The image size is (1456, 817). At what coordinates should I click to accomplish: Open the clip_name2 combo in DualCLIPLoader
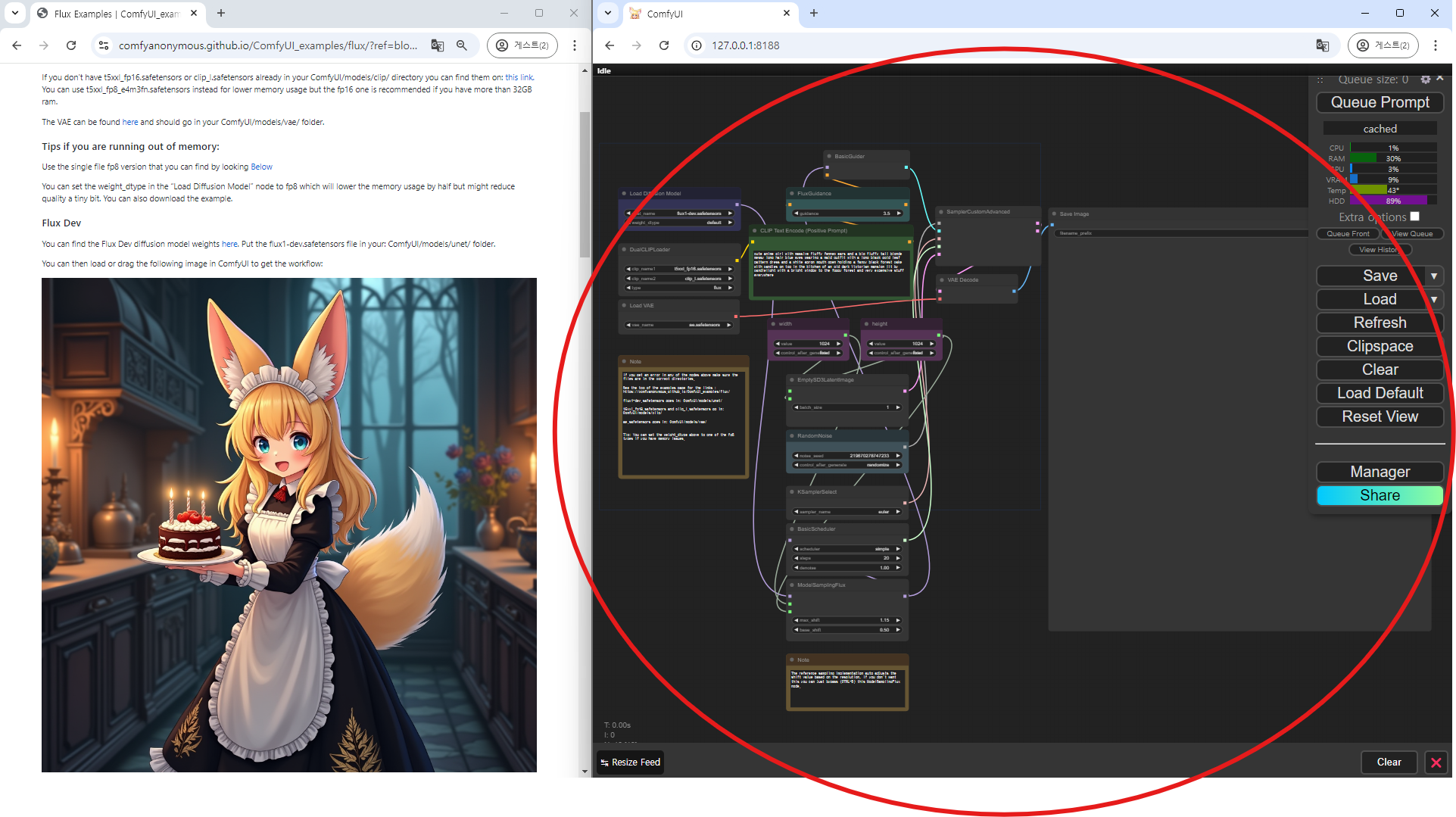pos(679,279)
